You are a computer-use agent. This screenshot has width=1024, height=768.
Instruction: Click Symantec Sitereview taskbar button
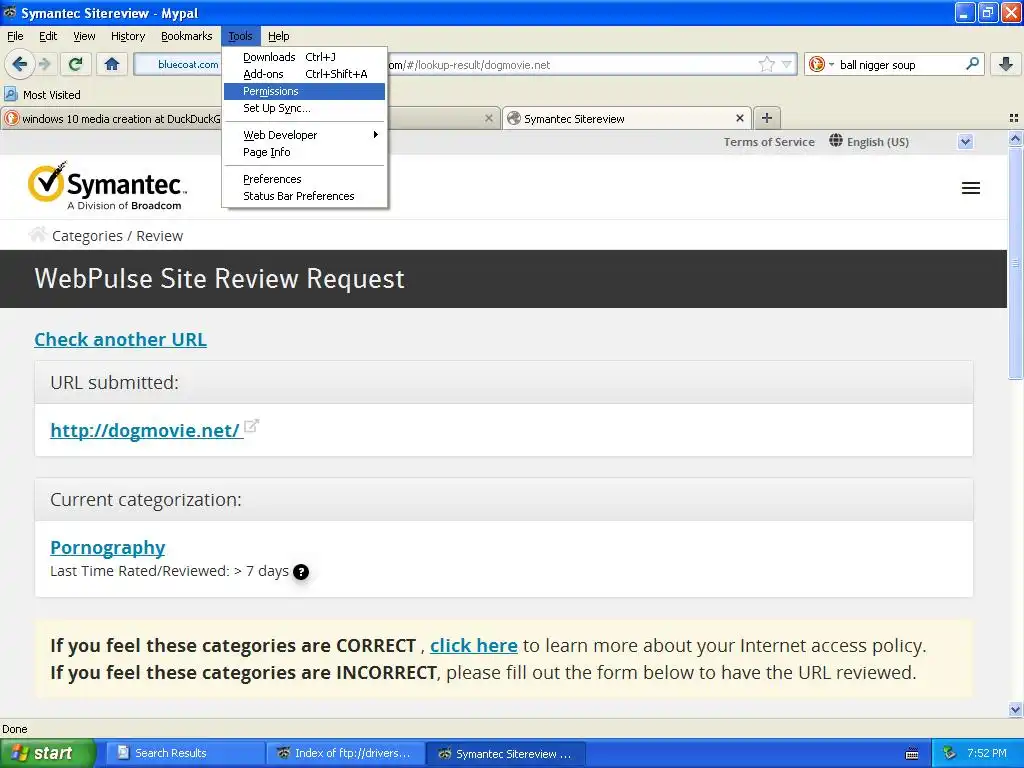[506, 753]
